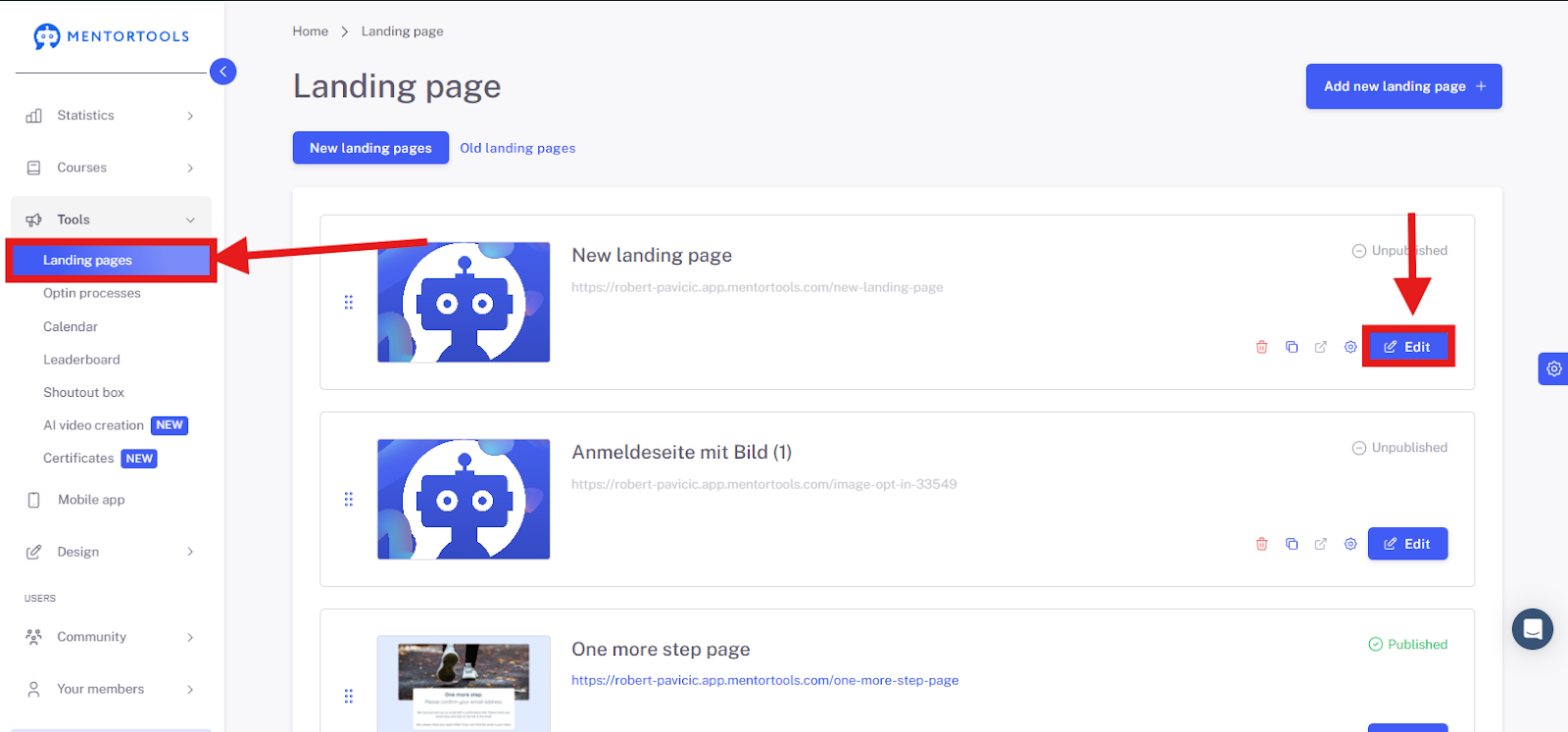
Task: Open the chat support bubble
Action: (x=1533, y=629)
